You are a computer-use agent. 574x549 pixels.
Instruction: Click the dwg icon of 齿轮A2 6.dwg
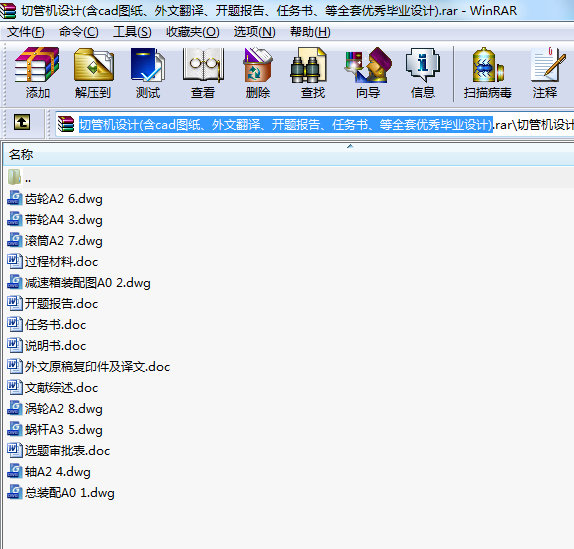pos(15,198)
